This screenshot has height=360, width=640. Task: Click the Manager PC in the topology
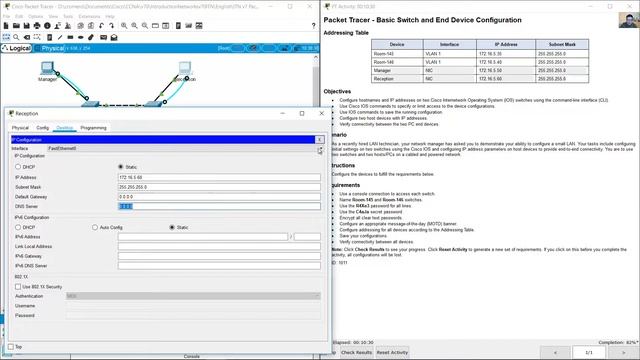tap(47, 68)
